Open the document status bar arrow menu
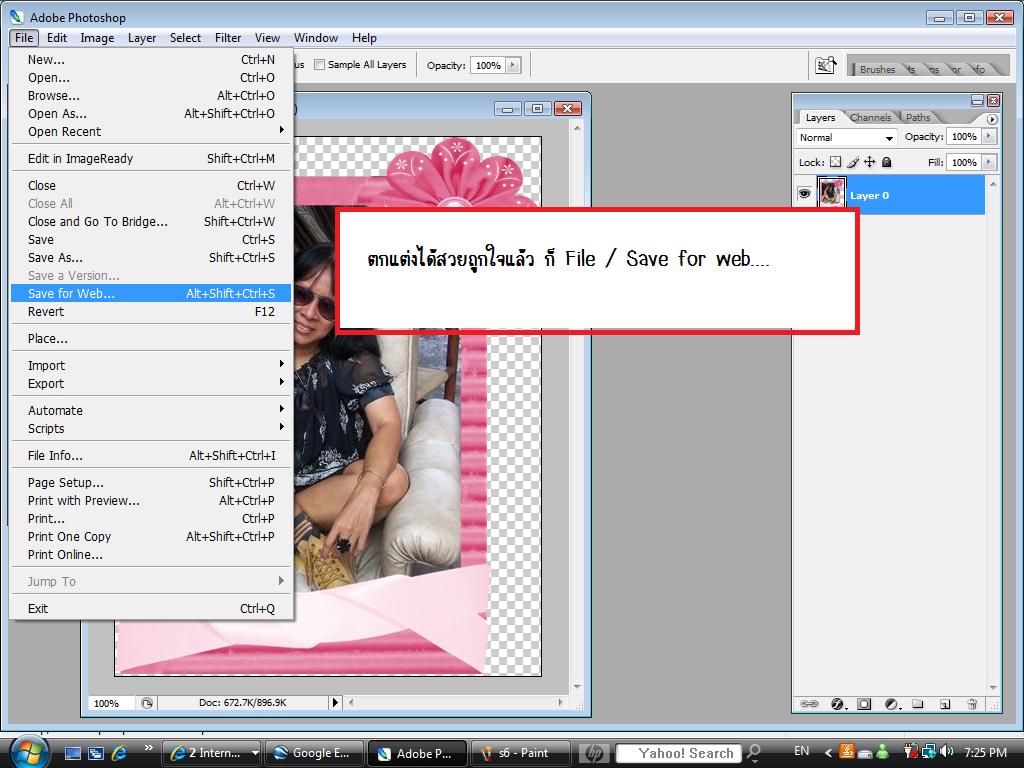Viewport: 1024px width, 768px height. click(x=335, y=703)
